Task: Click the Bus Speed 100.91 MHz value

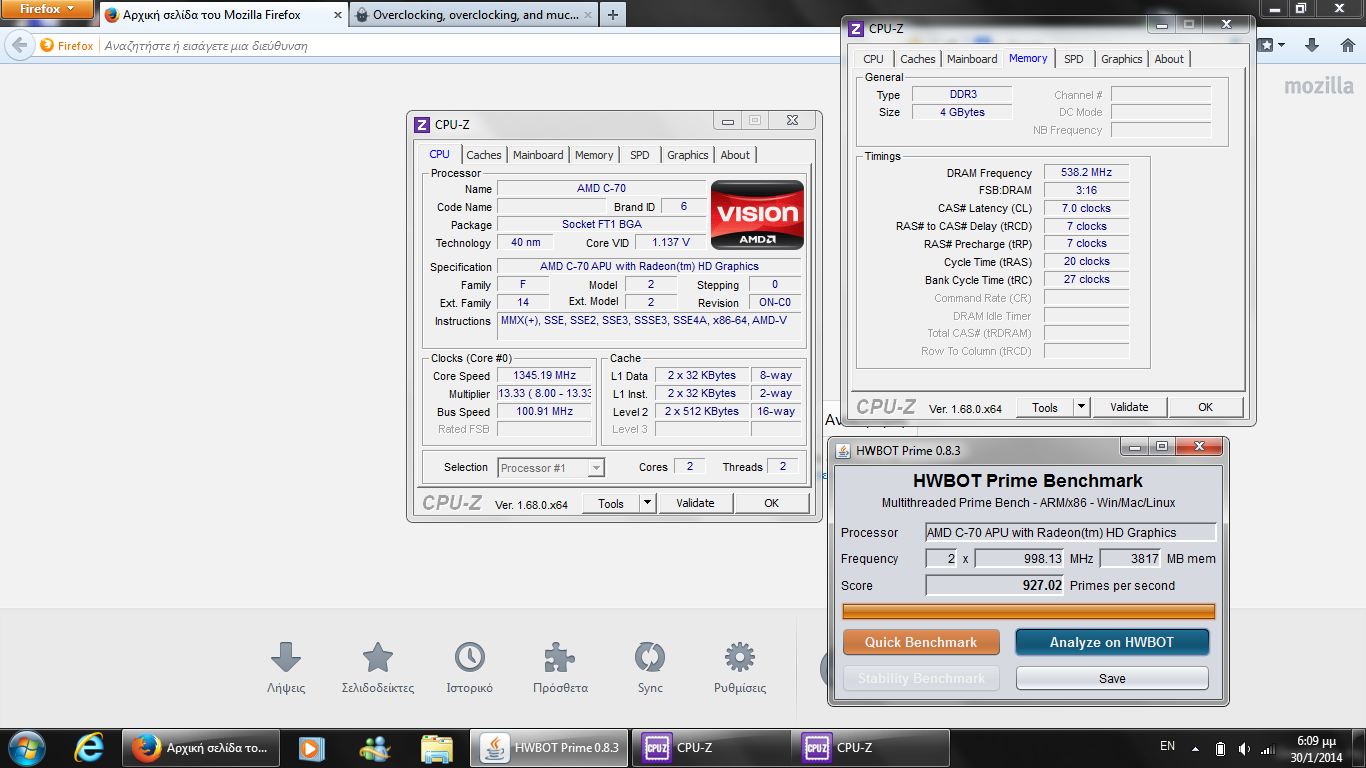Action: click(544, 412)
